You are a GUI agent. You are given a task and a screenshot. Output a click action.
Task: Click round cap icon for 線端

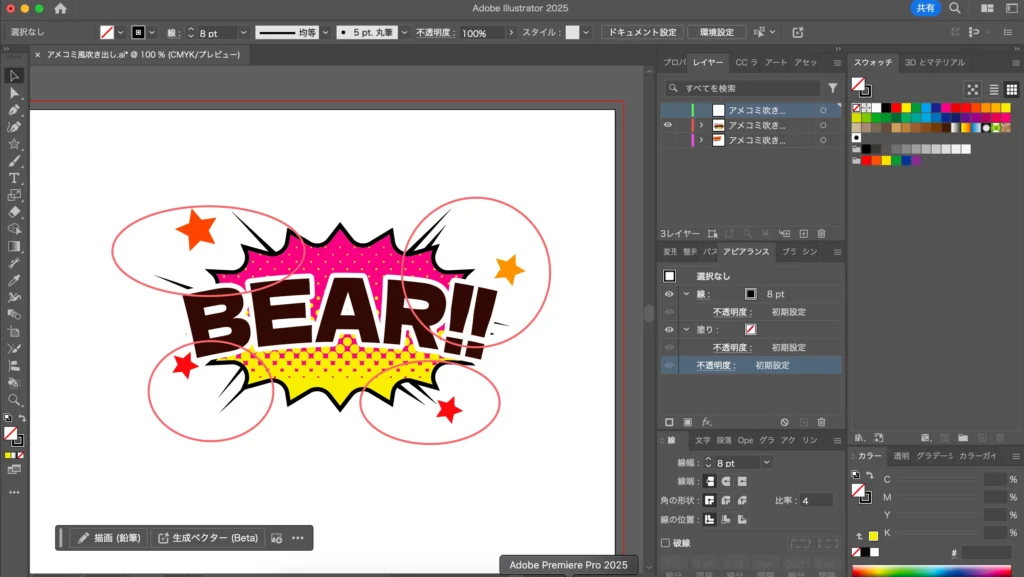click(x=727, y=481)
